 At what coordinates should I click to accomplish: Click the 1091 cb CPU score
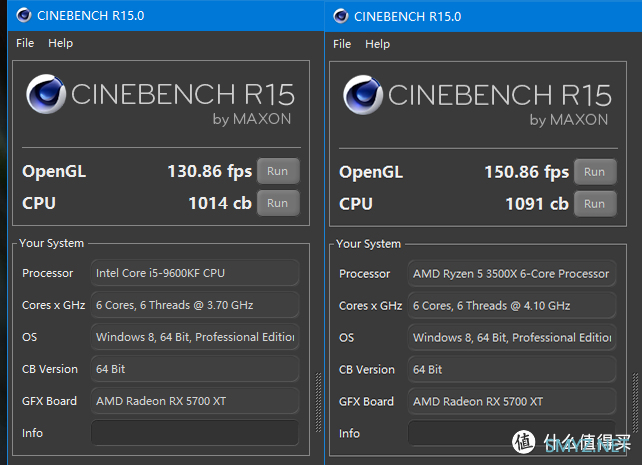537,204
